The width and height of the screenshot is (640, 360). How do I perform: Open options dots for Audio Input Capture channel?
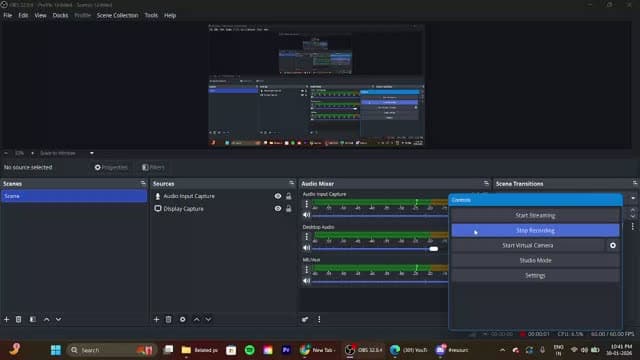click(x=307, y=204)
